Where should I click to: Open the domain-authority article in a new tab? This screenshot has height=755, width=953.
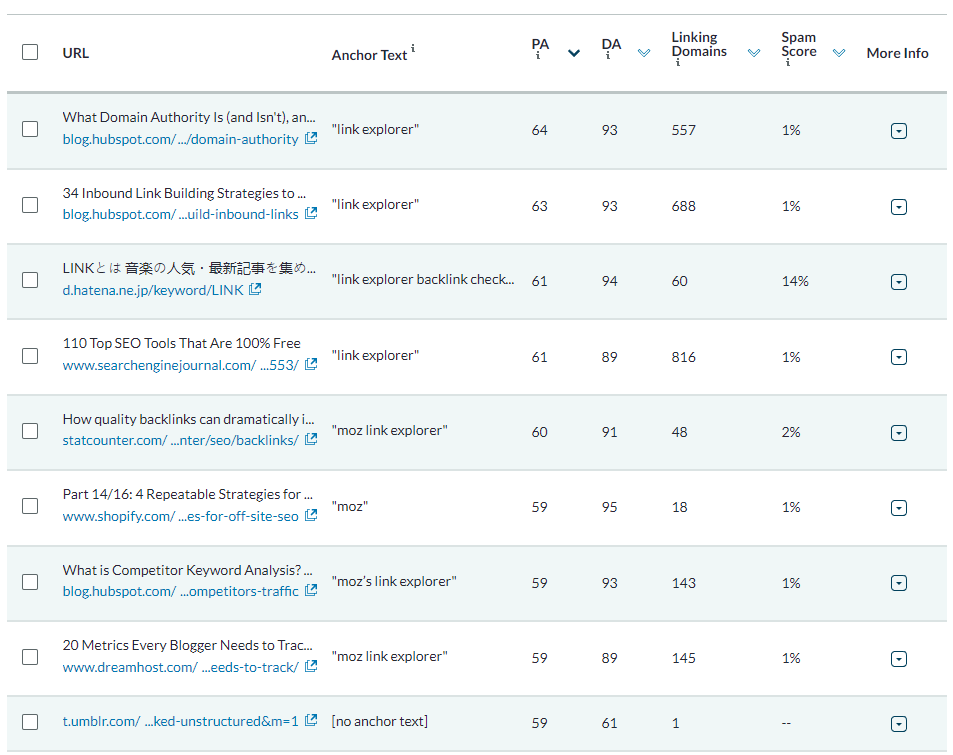click(311, 140)
